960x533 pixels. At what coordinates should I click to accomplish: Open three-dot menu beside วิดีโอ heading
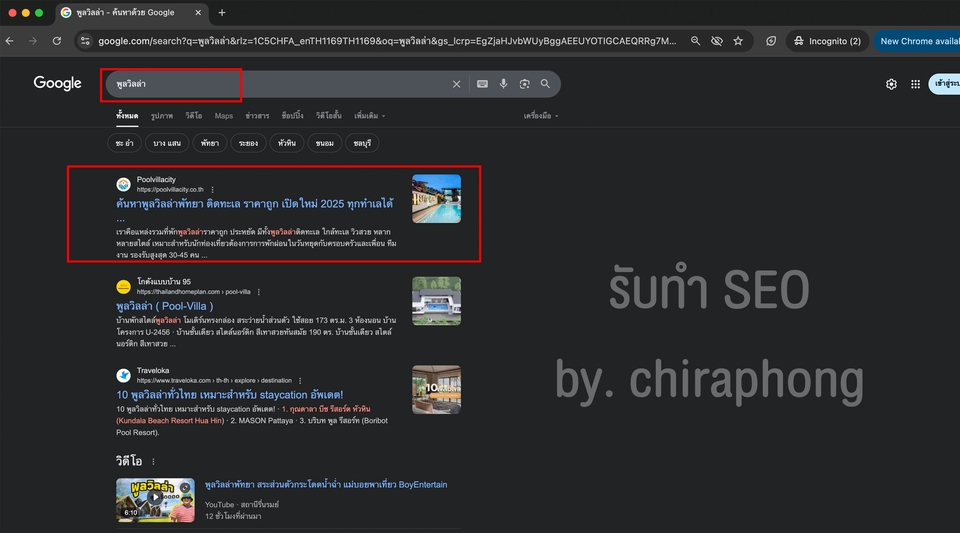153,461
